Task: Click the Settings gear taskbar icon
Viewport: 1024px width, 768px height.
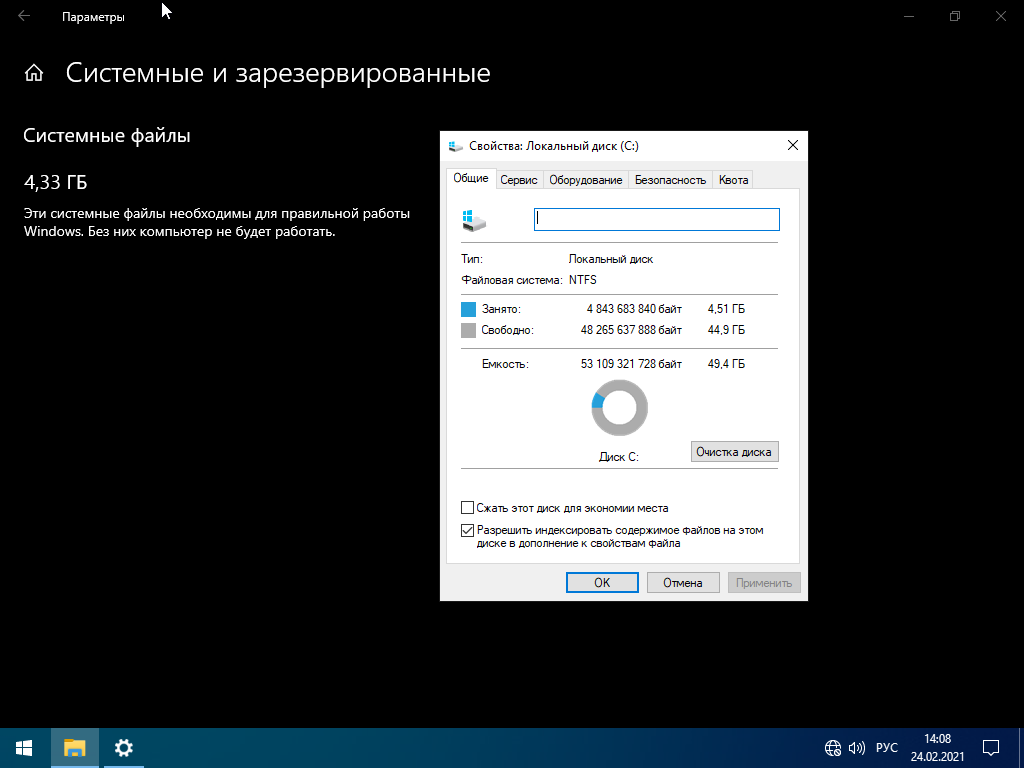Action: [124, 747]
